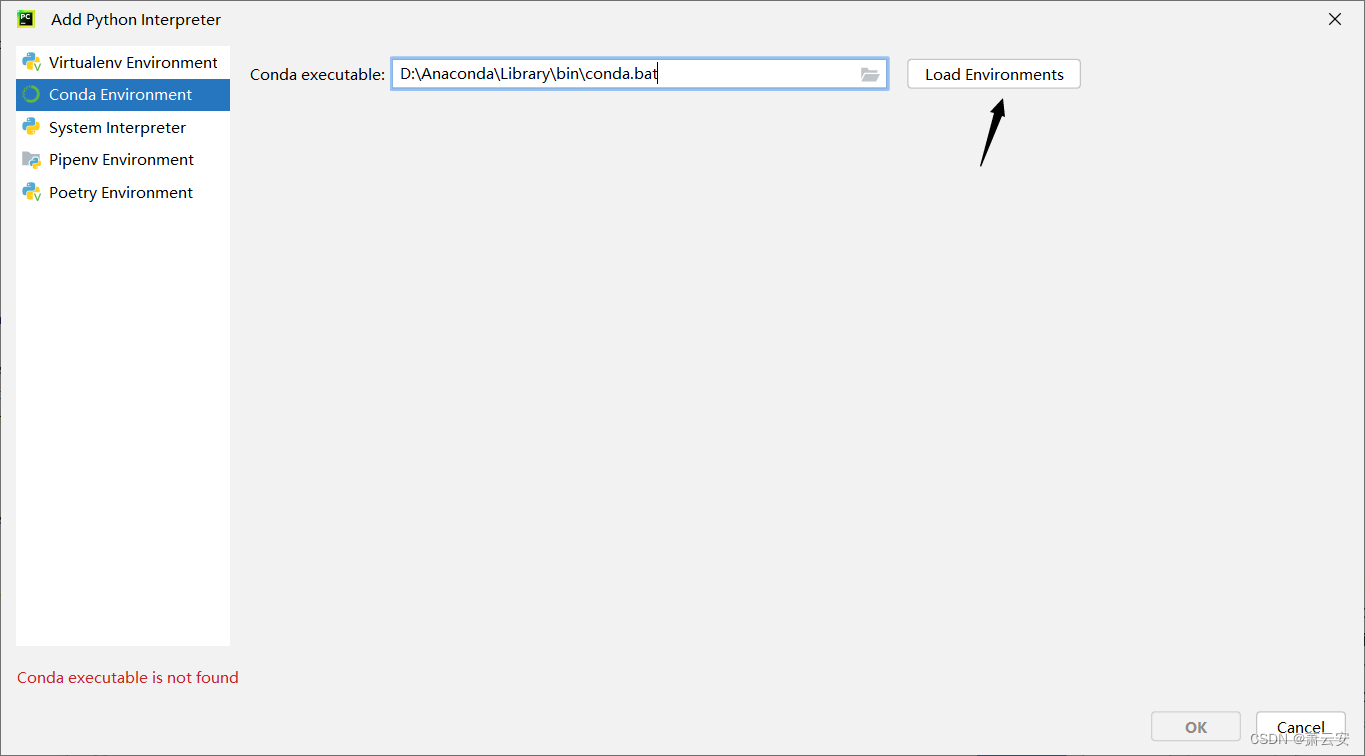This screenshot has width=1365, height=756.
Task: Click the 'Add Python Interpreter' title text
Action: (x=136, y=20)
